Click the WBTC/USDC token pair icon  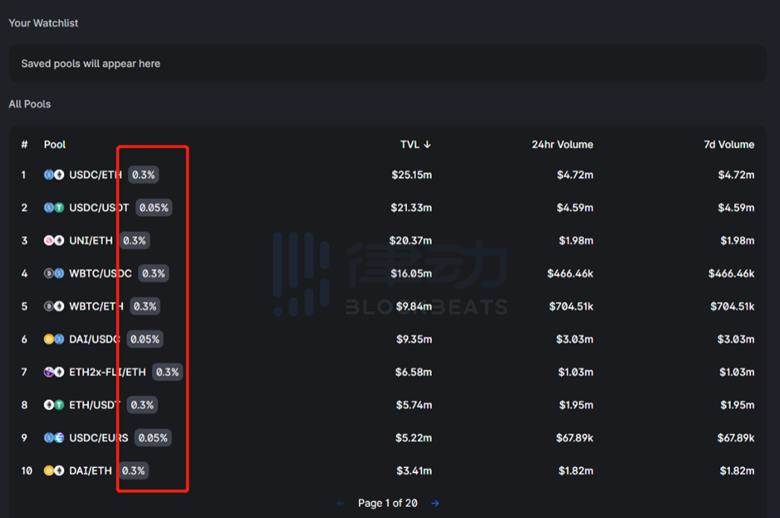point(53,273)
